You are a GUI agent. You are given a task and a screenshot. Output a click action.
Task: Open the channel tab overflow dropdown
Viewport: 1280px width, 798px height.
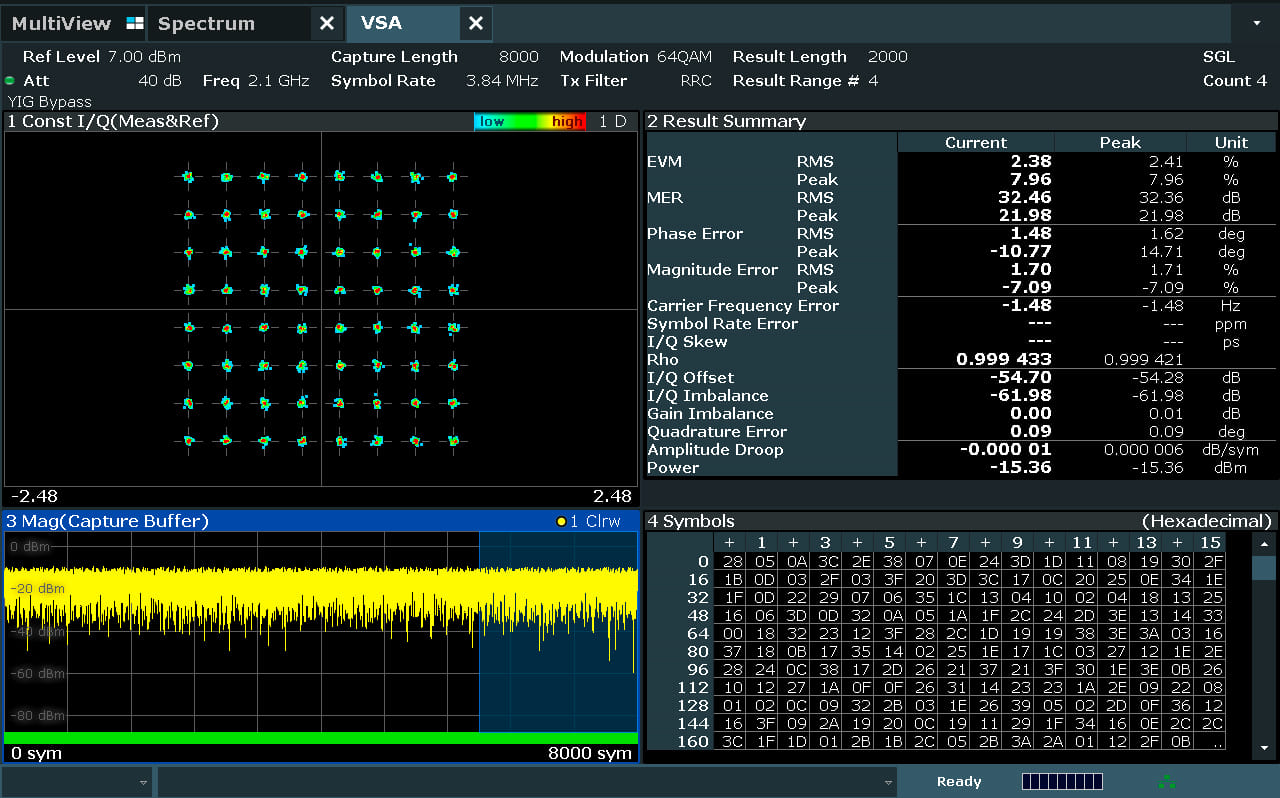point(1257,22)
